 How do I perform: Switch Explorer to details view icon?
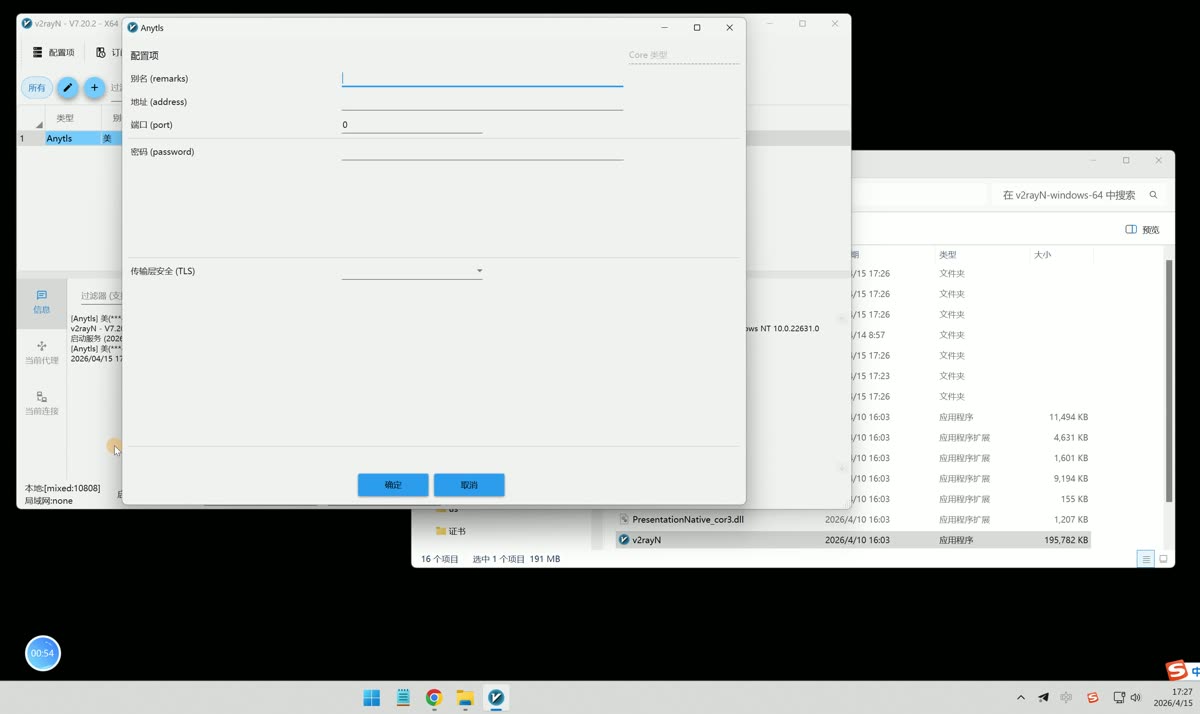click(1146, 559)
